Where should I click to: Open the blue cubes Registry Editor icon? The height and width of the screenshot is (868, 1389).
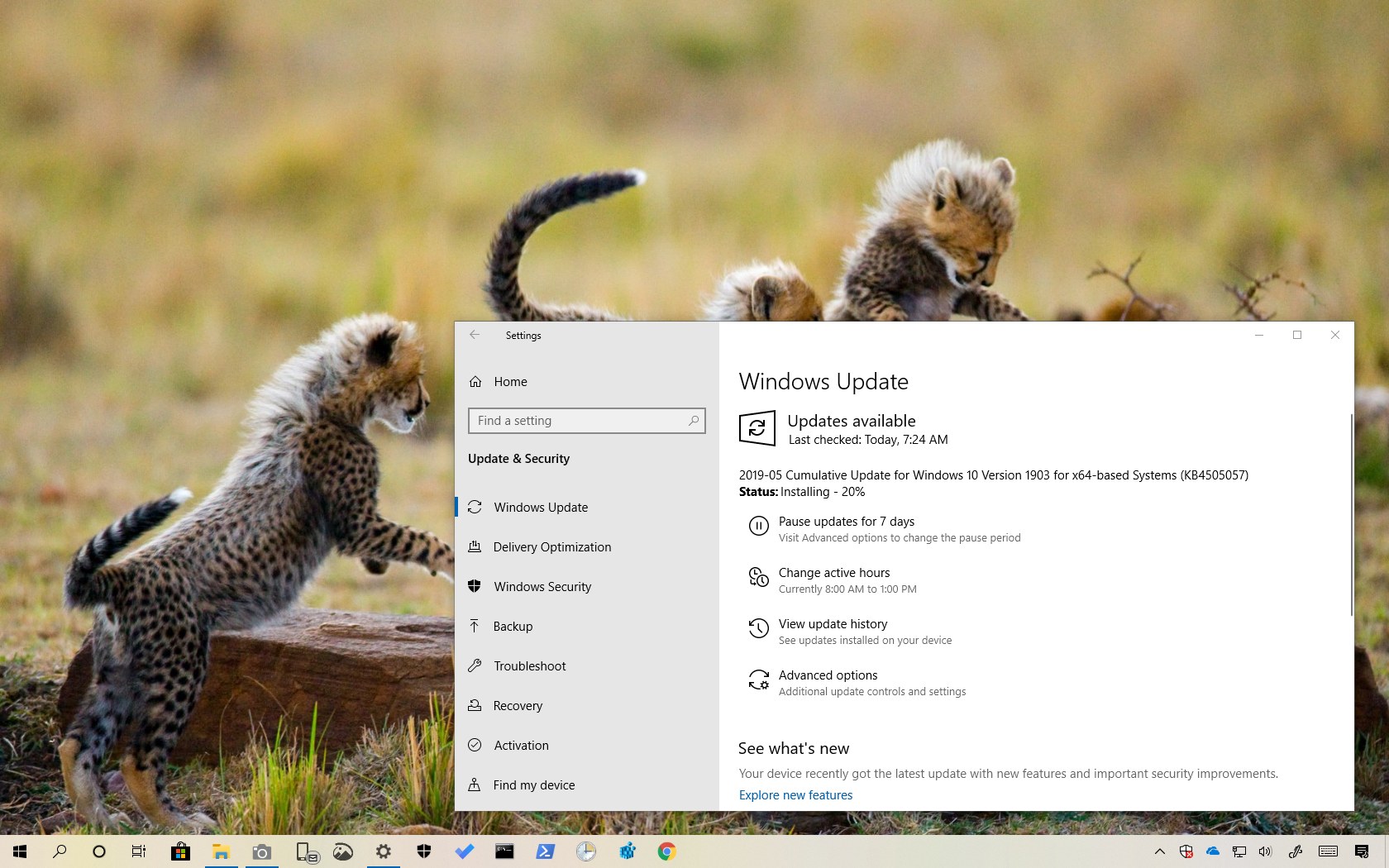(627, 851)
